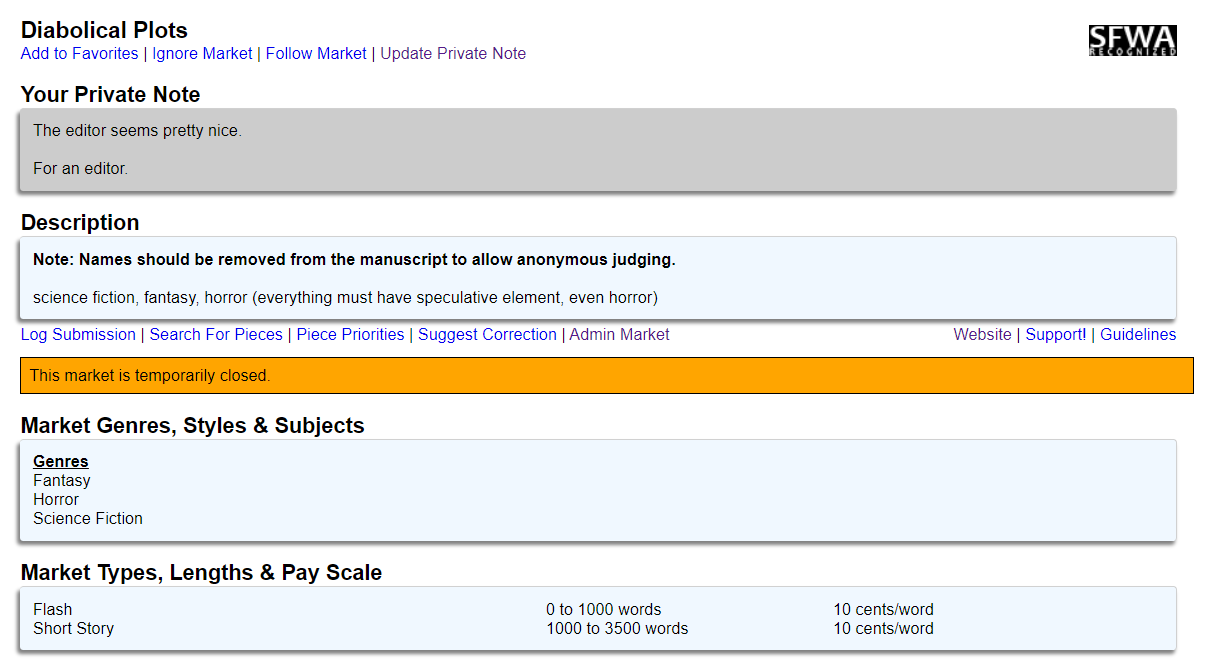Select the Horror genre entry
Viewport: 1224px width, 667px height.
(x=56, y=500)
